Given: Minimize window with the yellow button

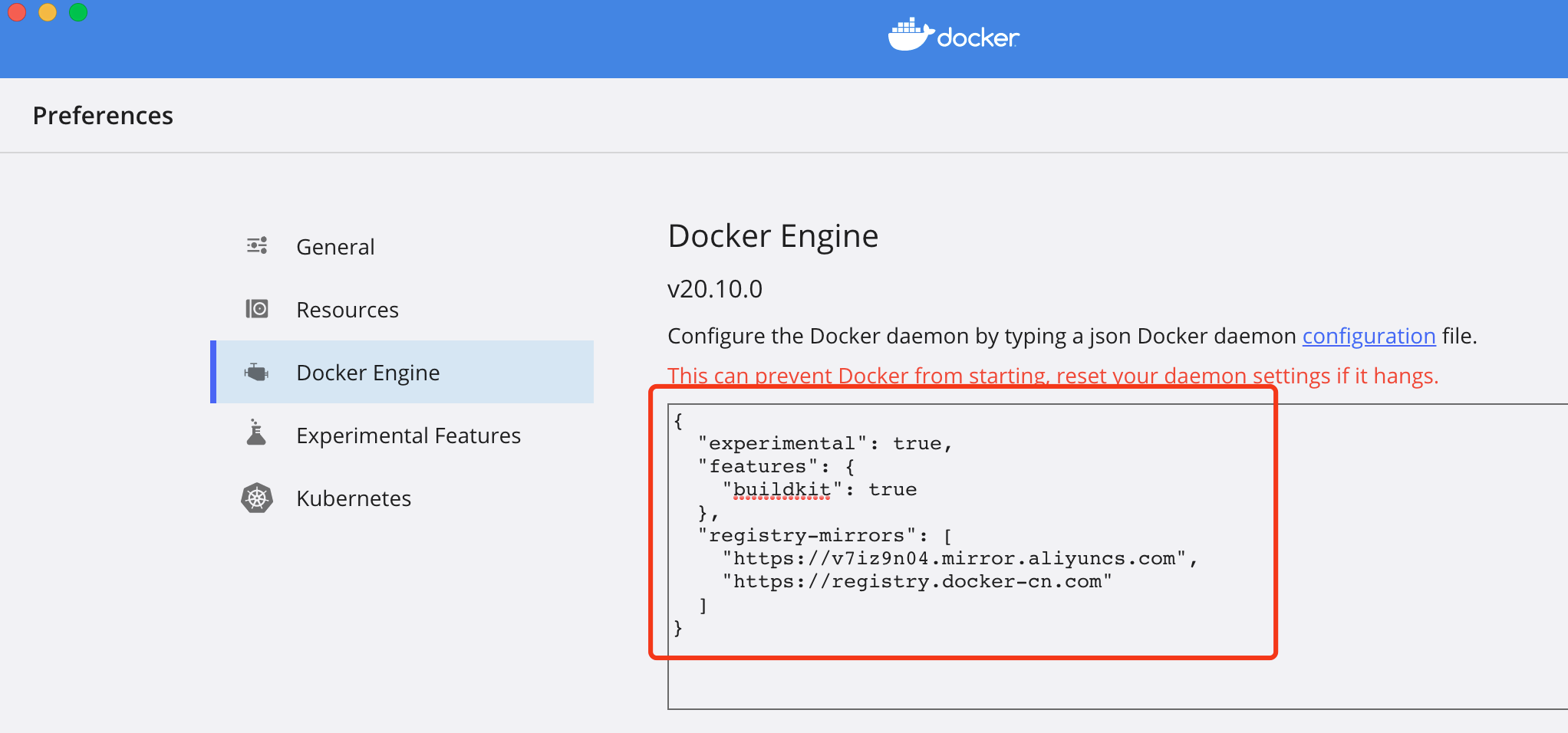Looking at the screenshot, I should (48, 12).
